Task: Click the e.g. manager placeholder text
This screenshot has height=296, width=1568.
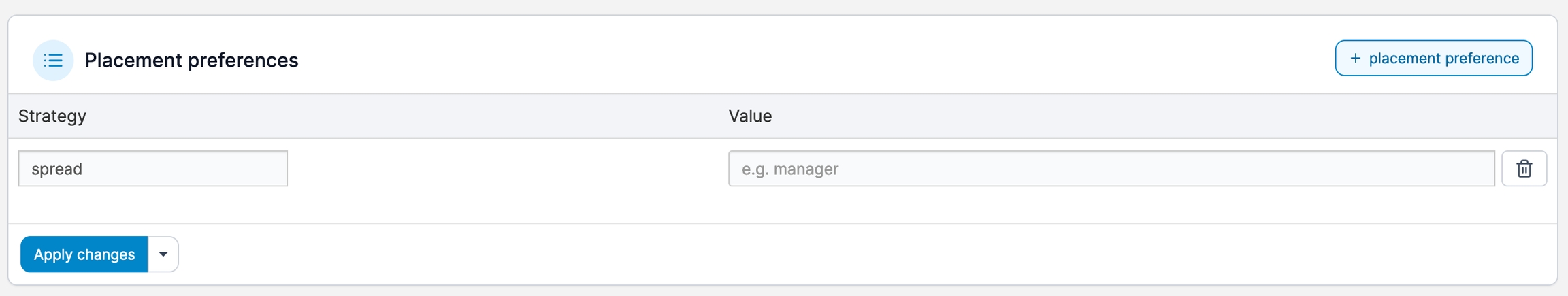Action: [789, 169]
